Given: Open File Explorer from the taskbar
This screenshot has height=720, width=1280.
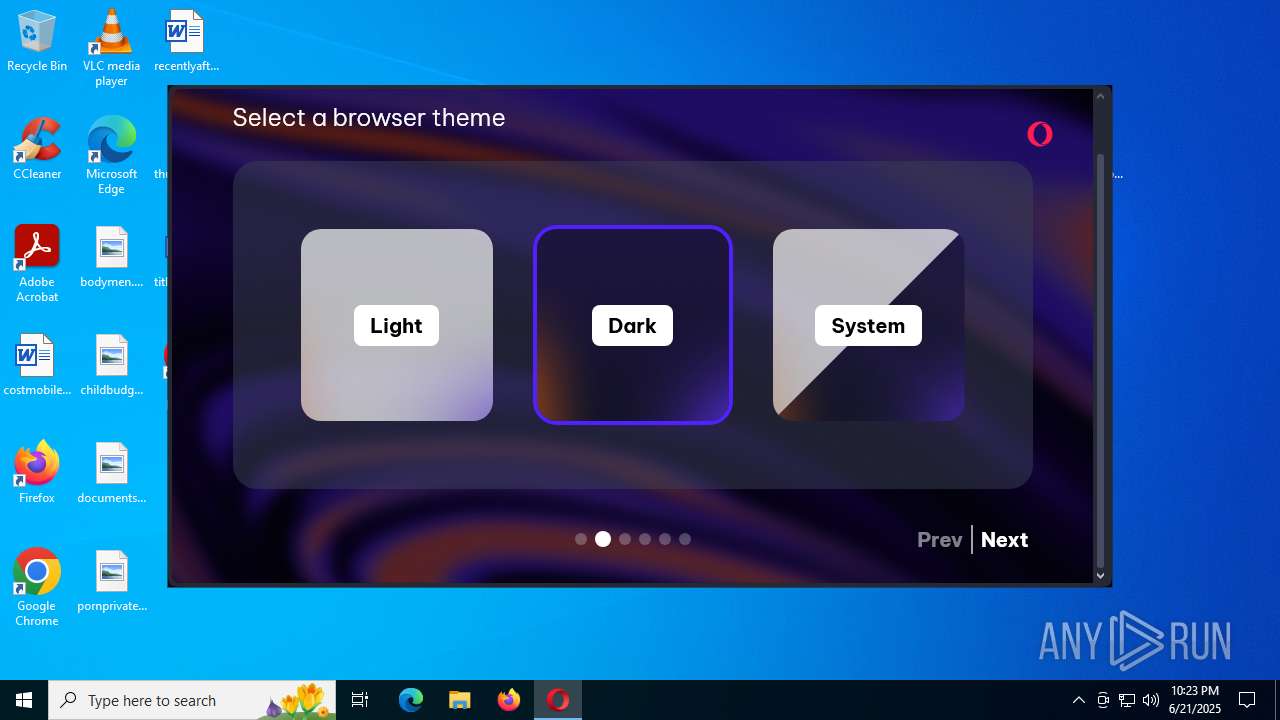Looking at the screenshot, I should (x=460, y=700).
